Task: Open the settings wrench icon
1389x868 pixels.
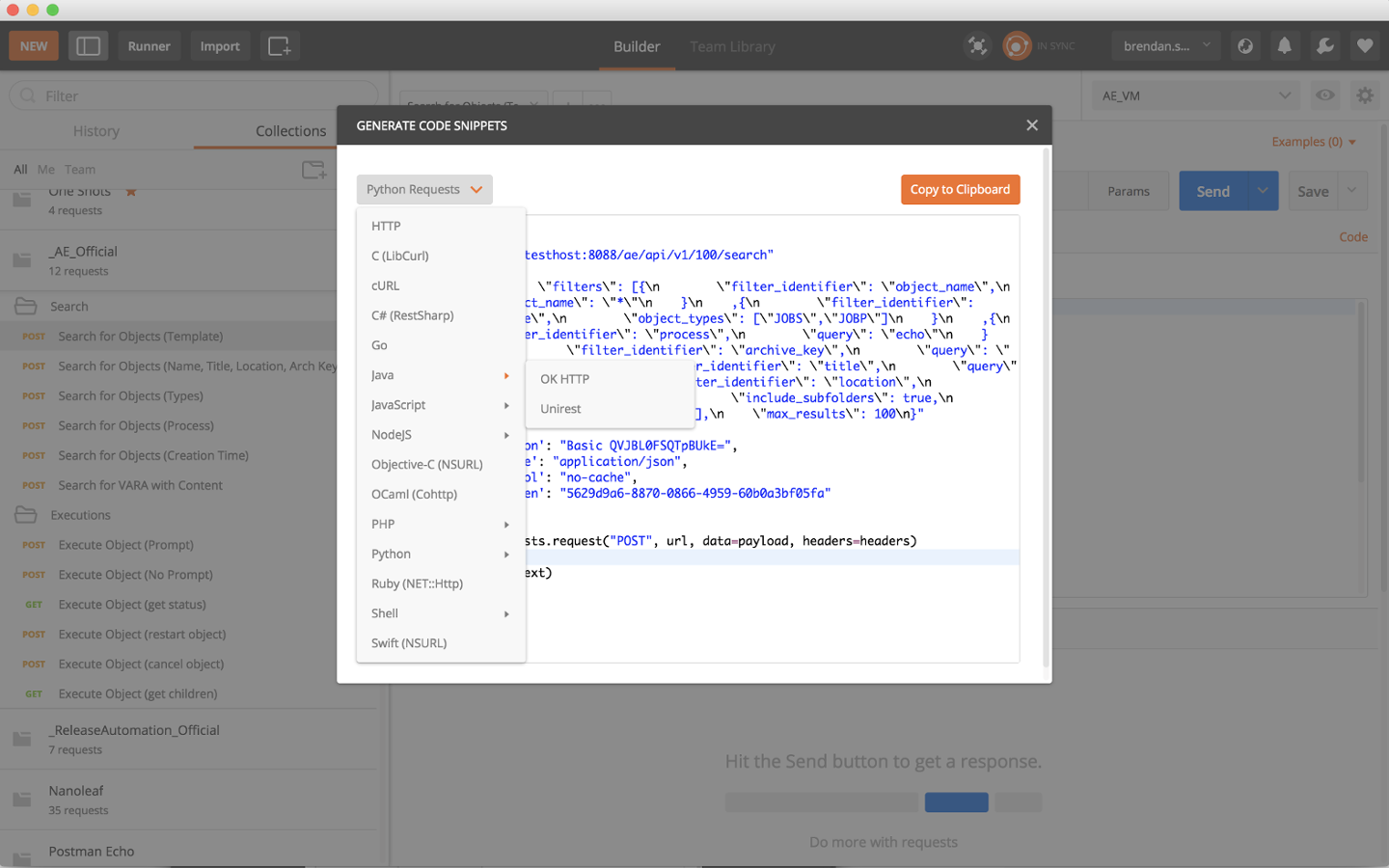Action: (1323, 45)
